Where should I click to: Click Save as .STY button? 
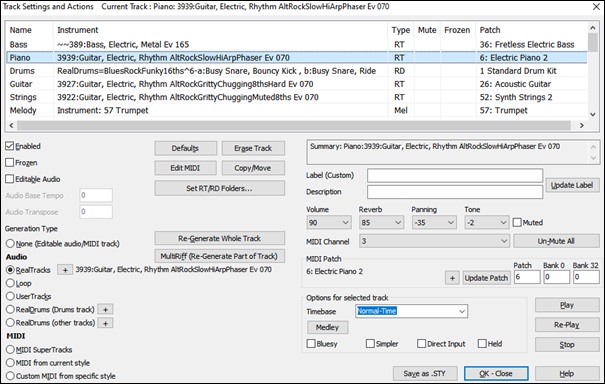[425, 374]
